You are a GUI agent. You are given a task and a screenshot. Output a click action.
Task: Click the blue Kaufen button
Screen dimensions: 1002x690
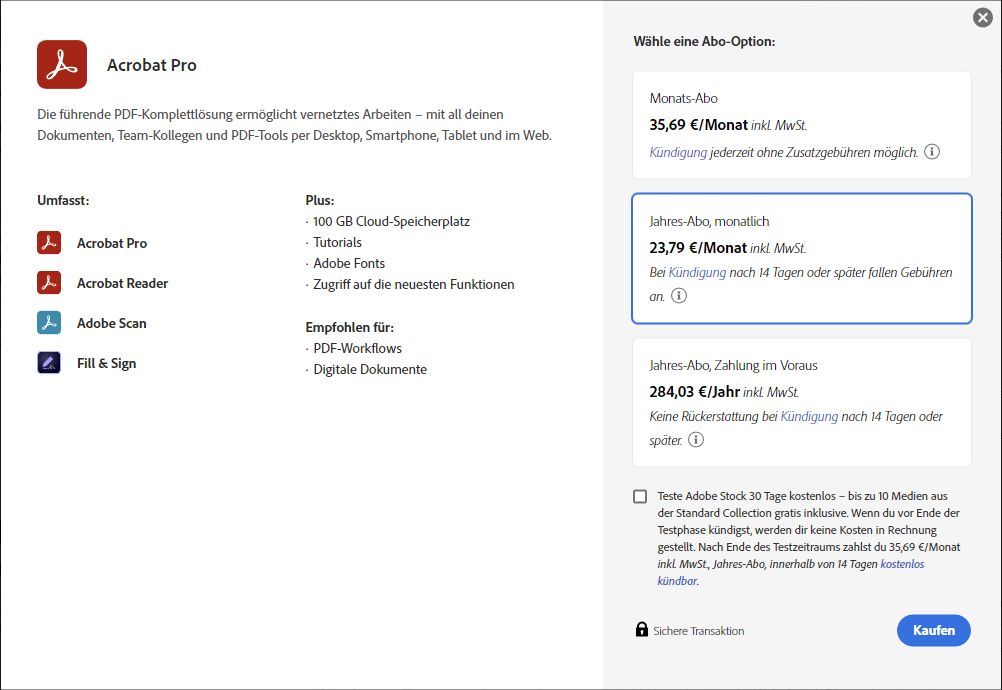click(x=933, y=630)
